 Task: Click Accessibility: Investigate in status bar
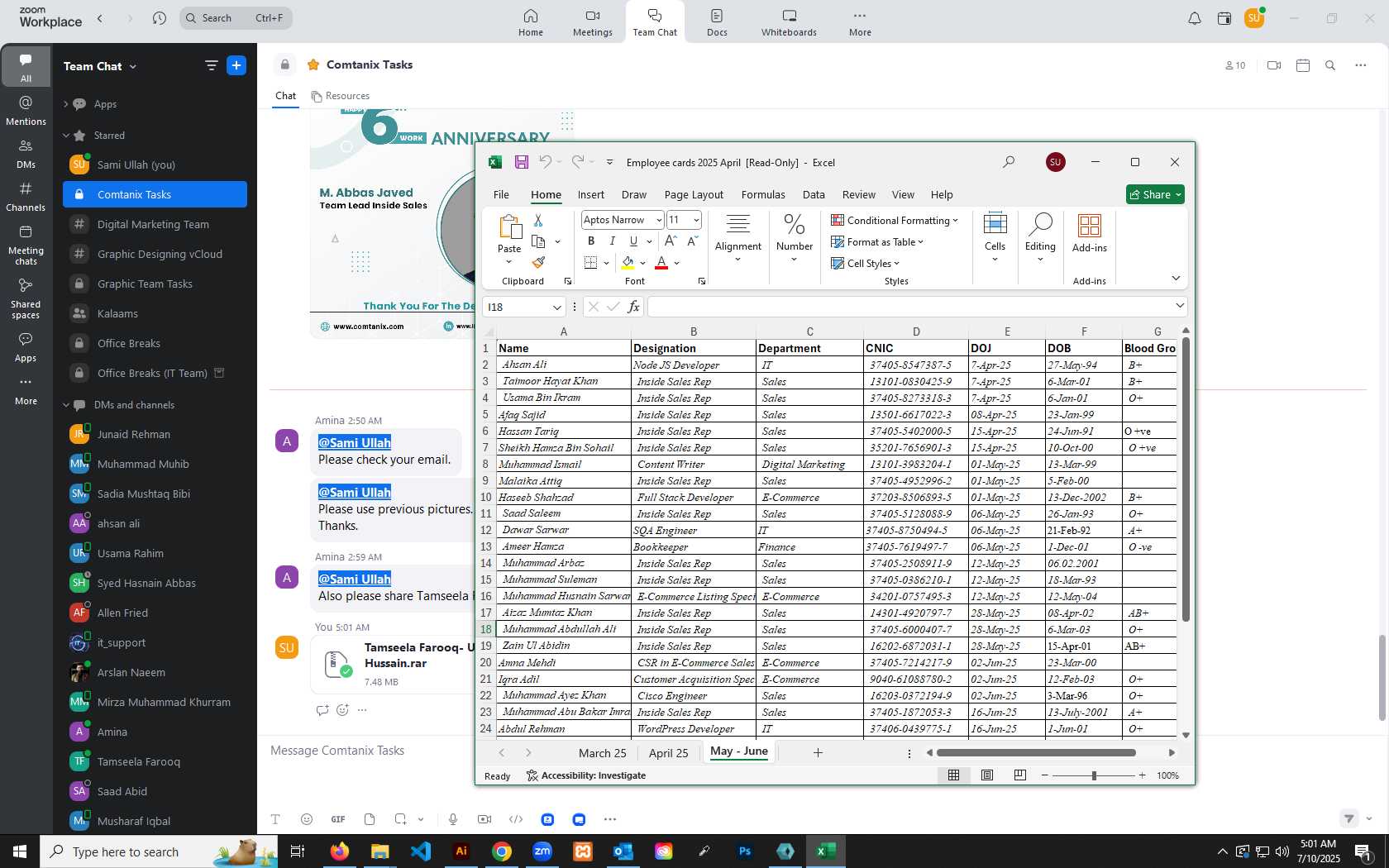[586, 775]
